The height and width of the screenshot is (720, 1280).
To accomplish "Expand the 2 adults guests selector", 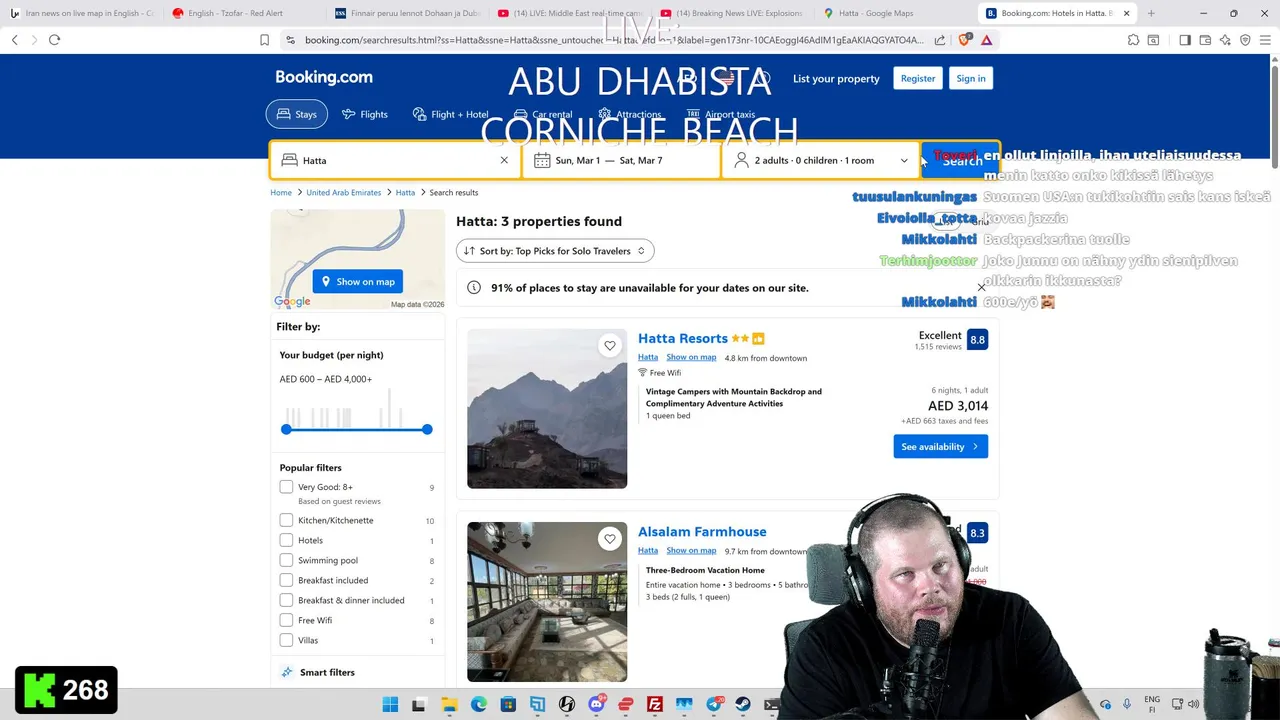I will [820, 160].
